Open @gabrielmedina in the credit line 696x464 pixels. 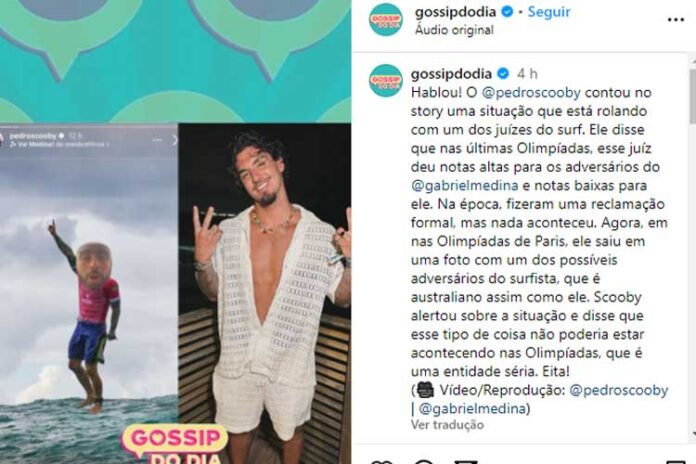(472, 408)
